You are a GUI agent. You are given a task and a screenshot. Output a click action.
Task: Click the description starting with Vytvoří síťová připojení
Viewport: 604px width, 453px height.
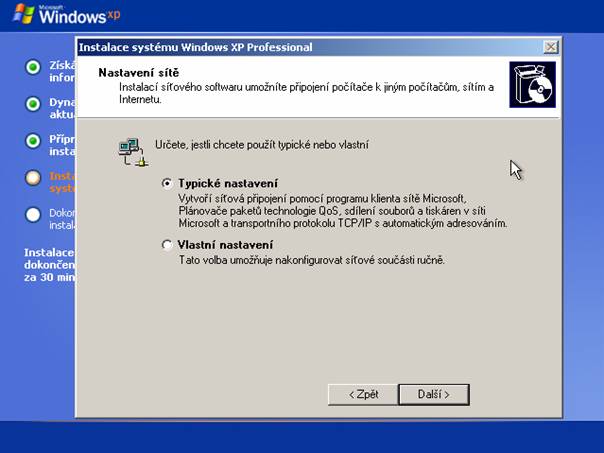coord(343,211)
